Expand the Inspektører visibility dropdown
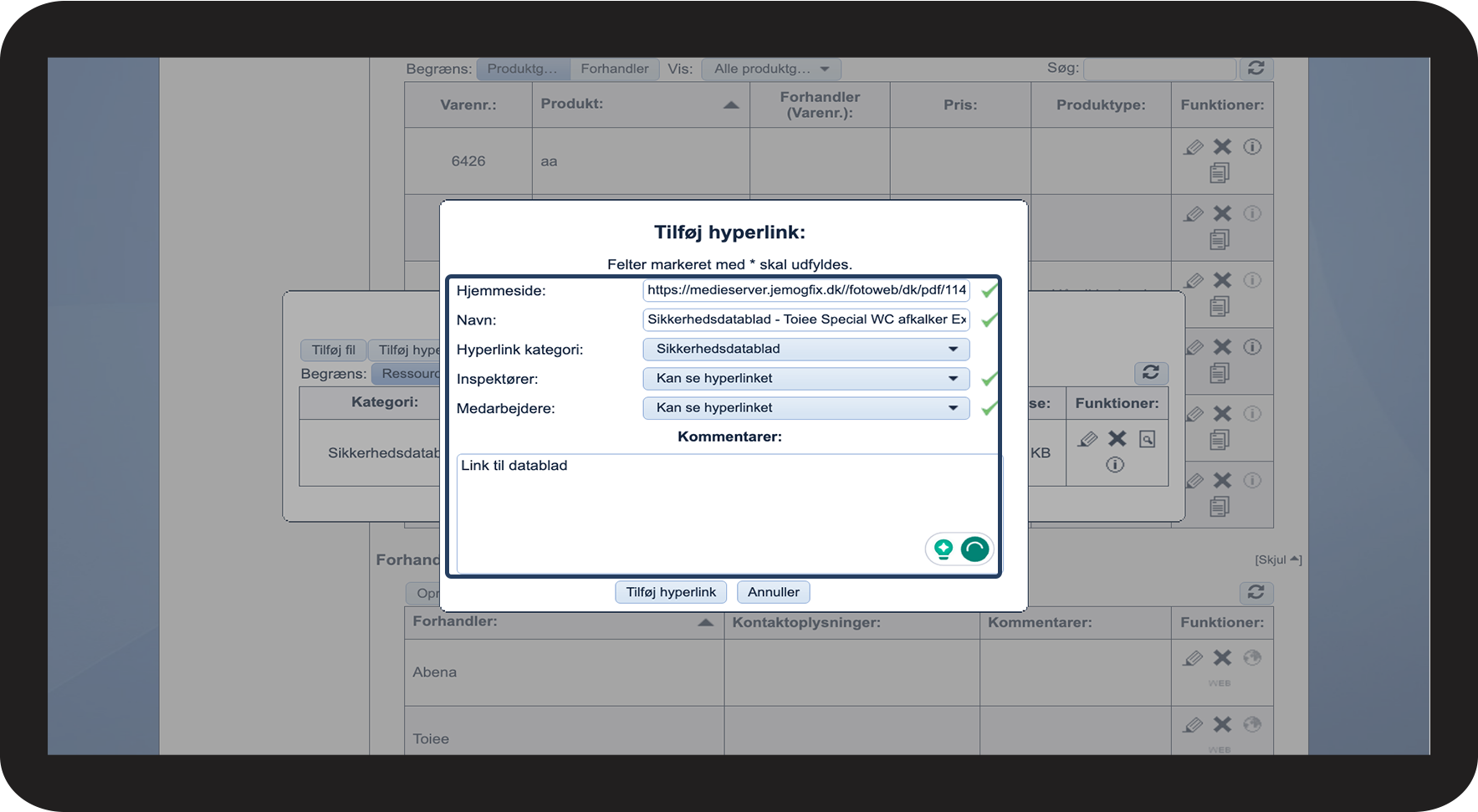The width and height of the screenshot is (1478, 812). click(x=805, y=379)
